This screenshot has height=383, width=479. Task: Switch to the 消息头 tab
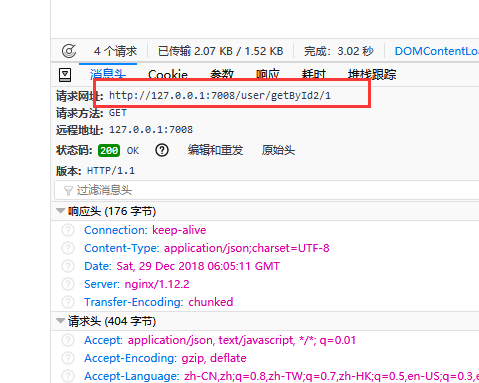pos(108,74)
